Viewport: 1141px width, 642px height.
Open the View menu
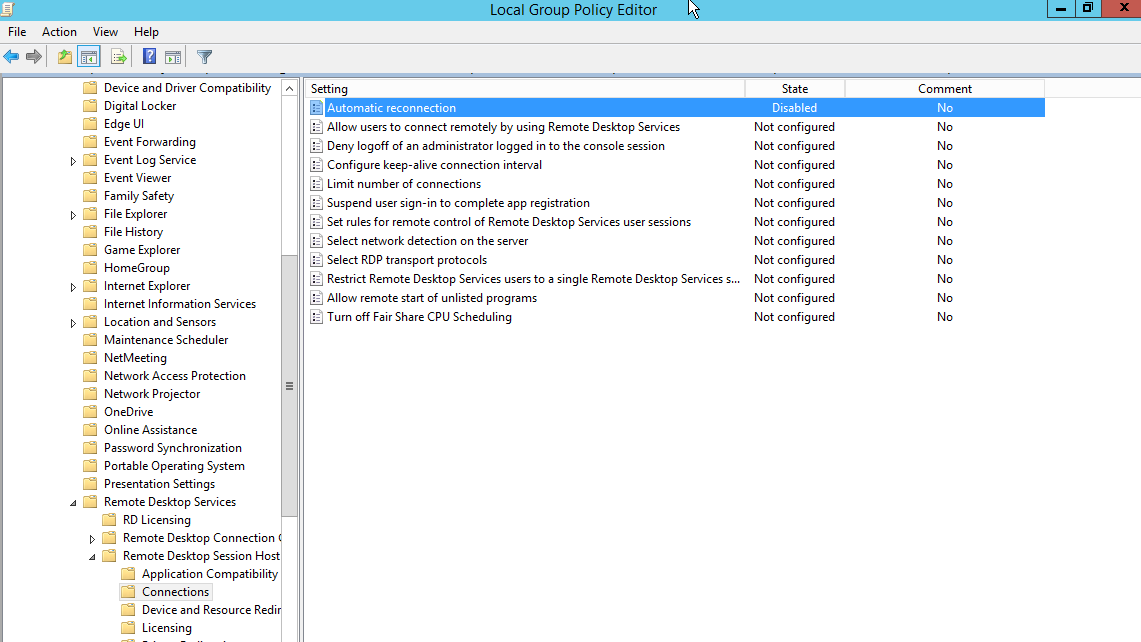(105, 32)
